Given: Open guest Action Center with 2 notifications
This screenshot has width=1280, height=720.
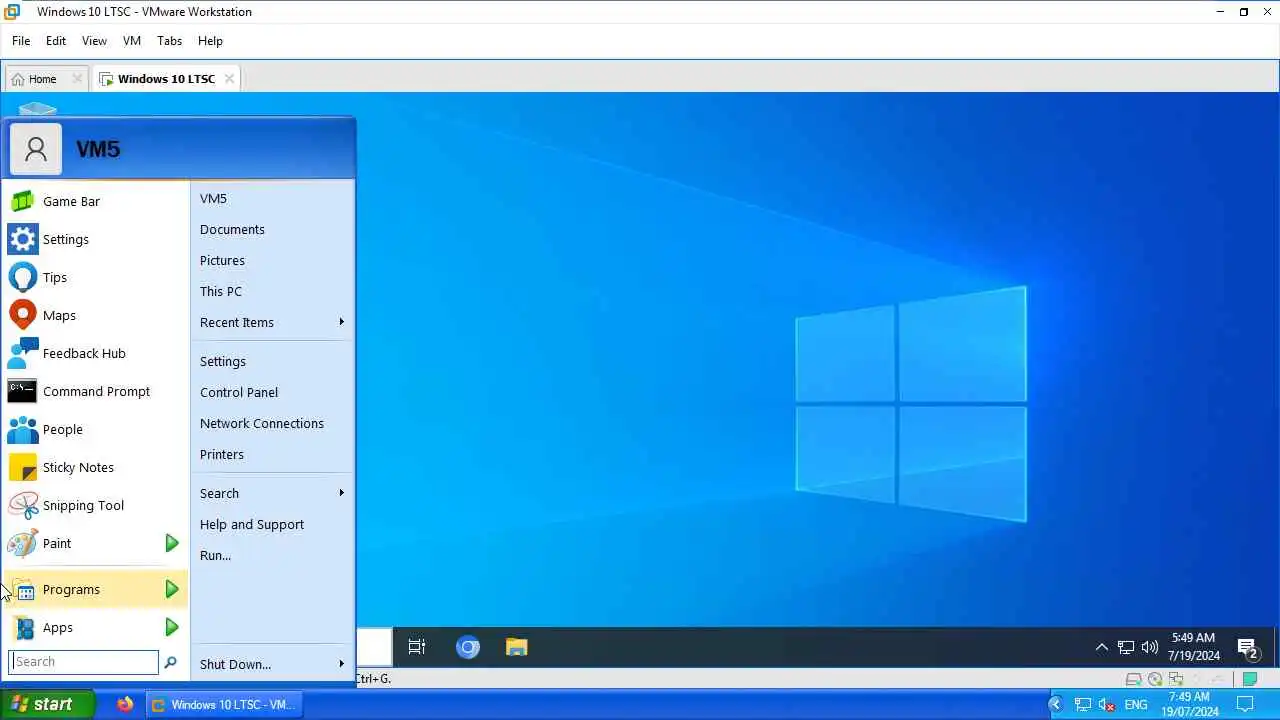Looking at the screenshot, I should click(x=1247, y=648).
